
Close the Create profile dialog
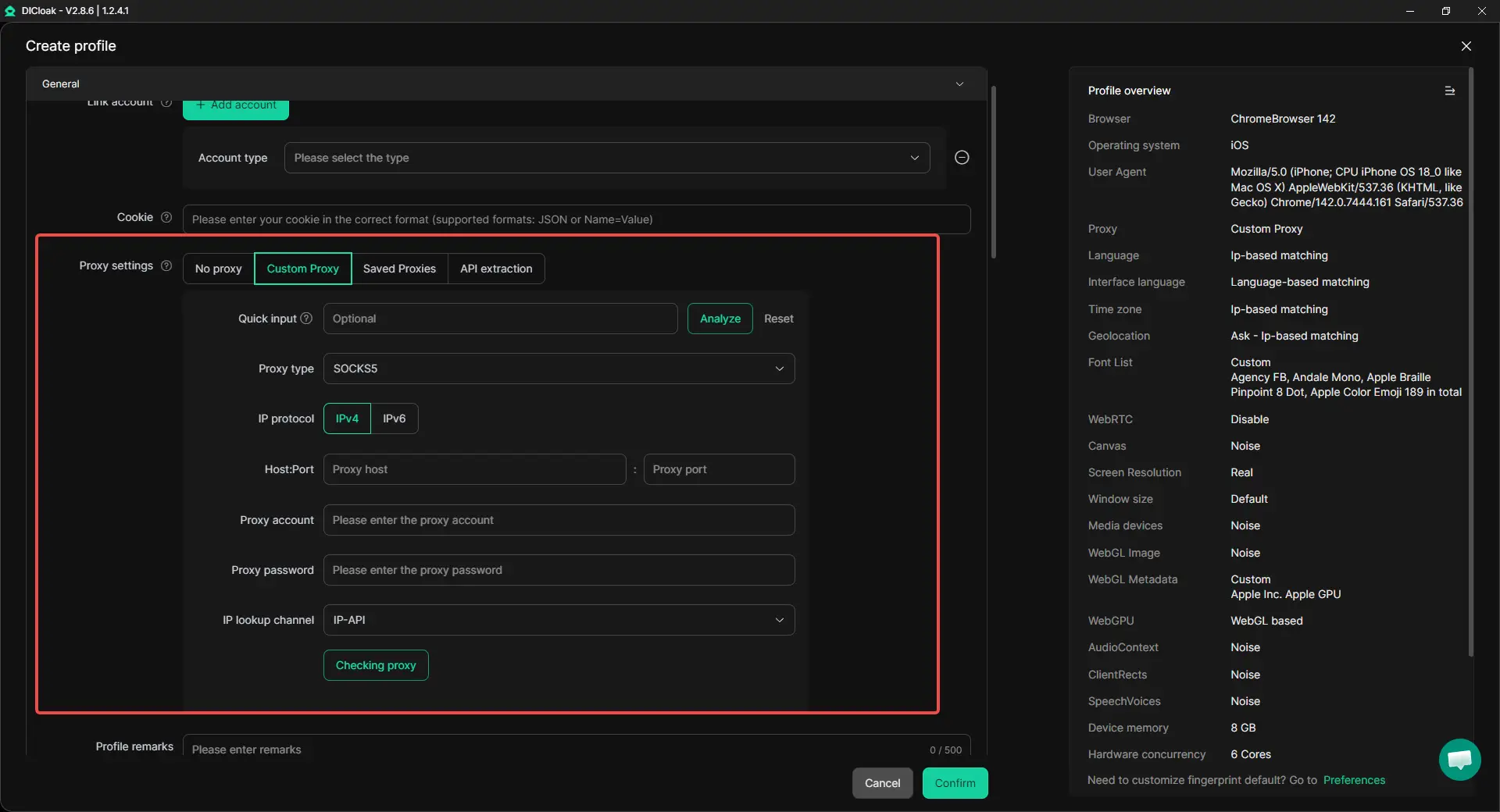tap(1466, 46)
